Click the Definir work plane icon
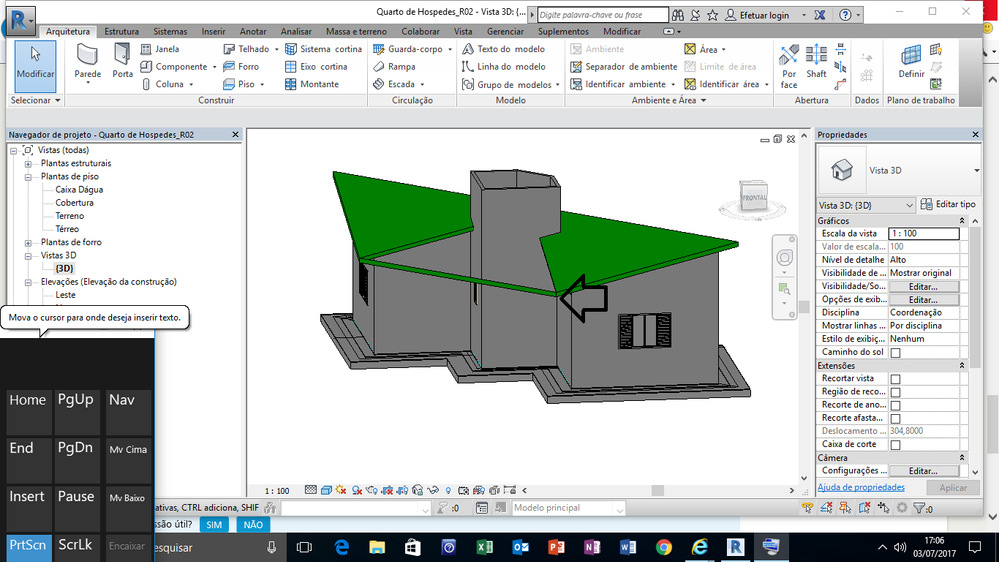Screen dimensions: 999x562 pyautogui.click(x=911, y=61)
